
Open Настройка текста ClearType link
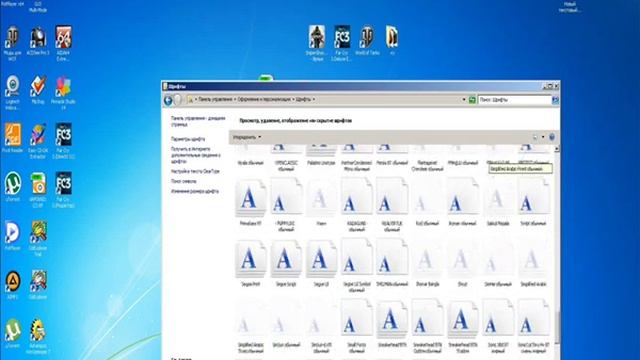195,171
